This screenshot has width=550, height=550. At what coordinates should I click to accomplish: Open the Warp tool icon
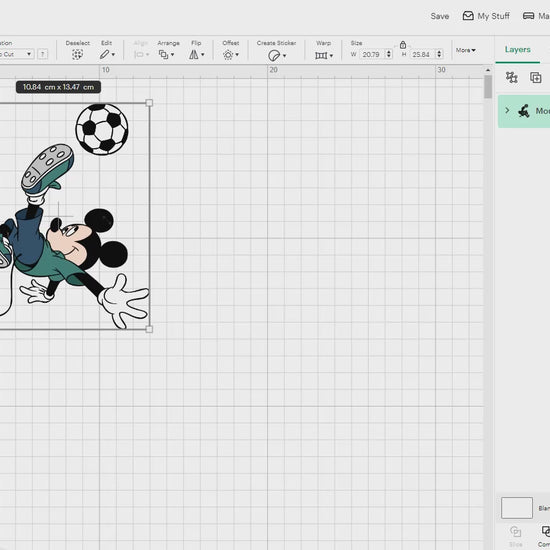(x=321, y=55)
